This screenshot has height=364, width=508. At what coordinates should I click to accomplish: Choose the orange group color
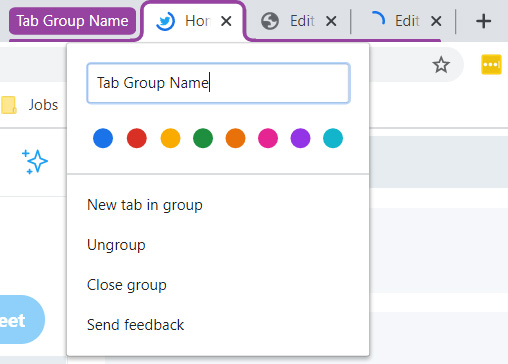pyautogui.click(x=235, y=138)
